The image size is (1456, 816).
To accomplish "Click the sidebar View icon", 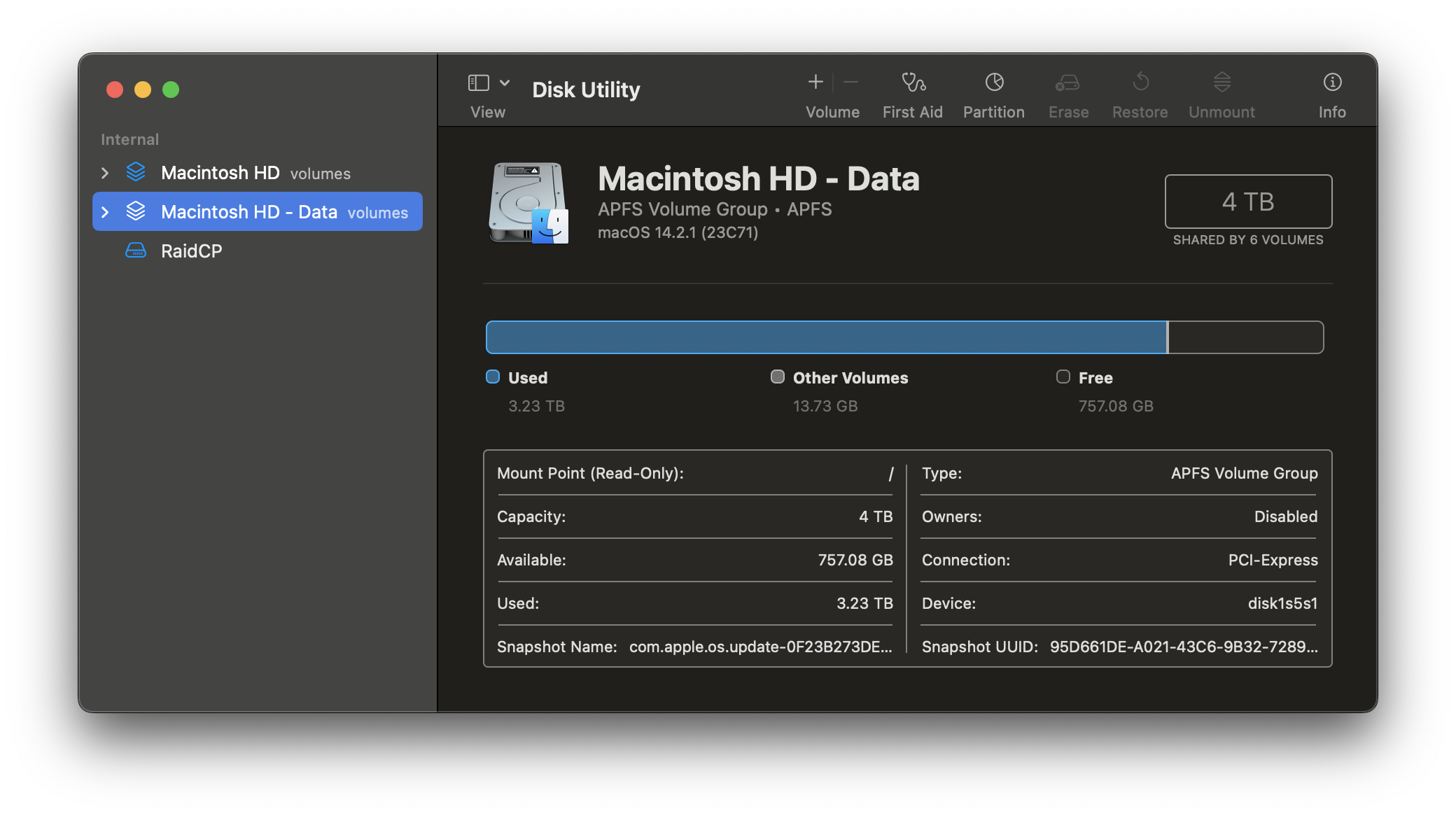I will [479, 83].
